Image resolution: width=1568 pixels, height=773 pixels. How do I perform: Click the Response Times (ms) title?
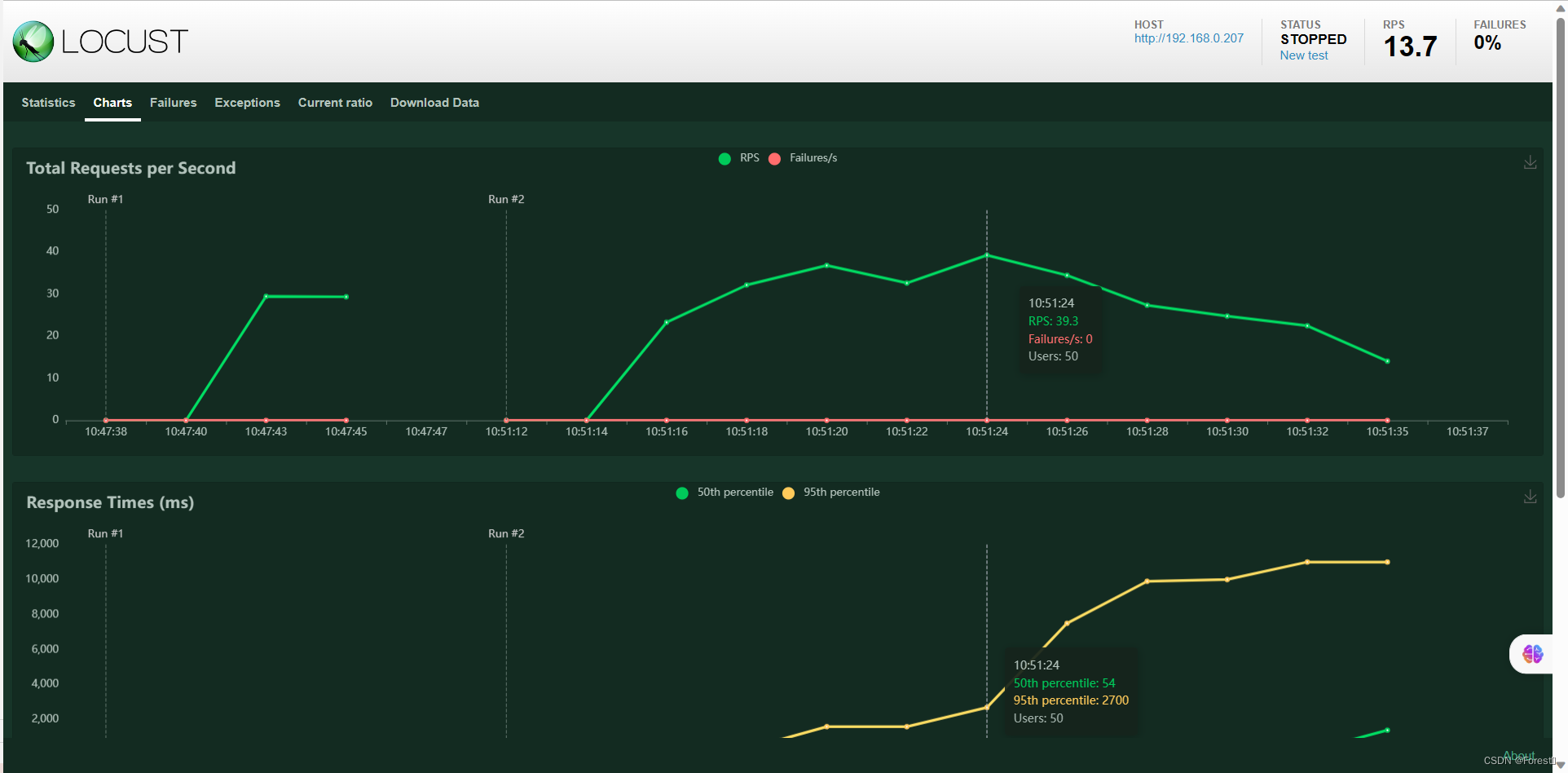click(x=110, y=502)
